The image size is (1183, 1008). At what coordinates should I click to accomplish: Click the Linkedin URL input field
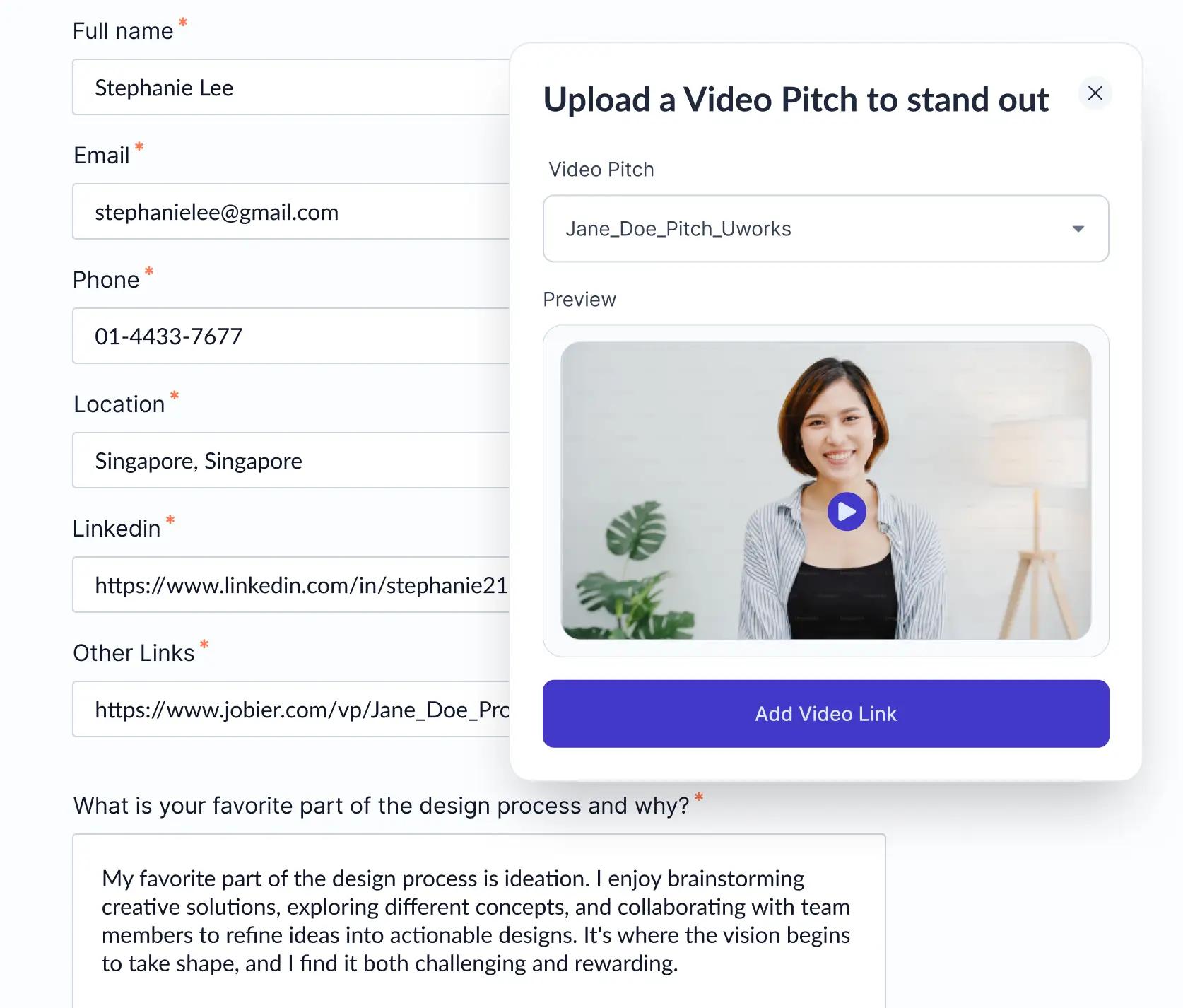click(x=291, y=585)
